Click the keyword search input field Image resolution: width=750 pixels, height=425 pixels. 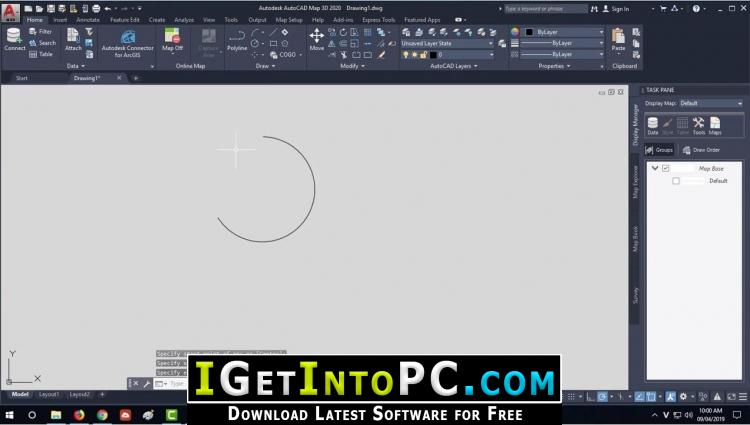coord(546,9)
